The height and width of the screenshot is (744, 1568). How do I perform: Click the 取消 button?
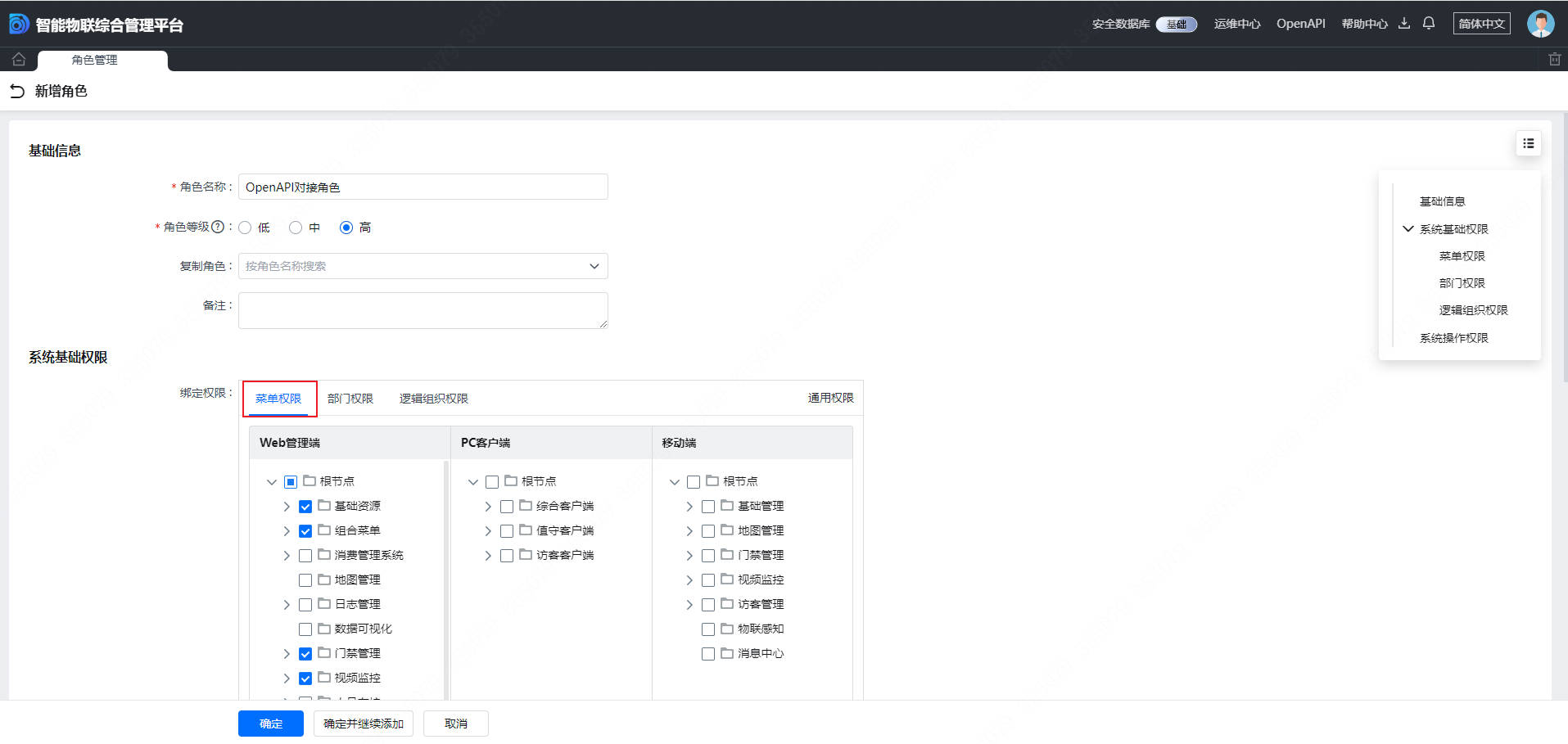click(455, 724)
